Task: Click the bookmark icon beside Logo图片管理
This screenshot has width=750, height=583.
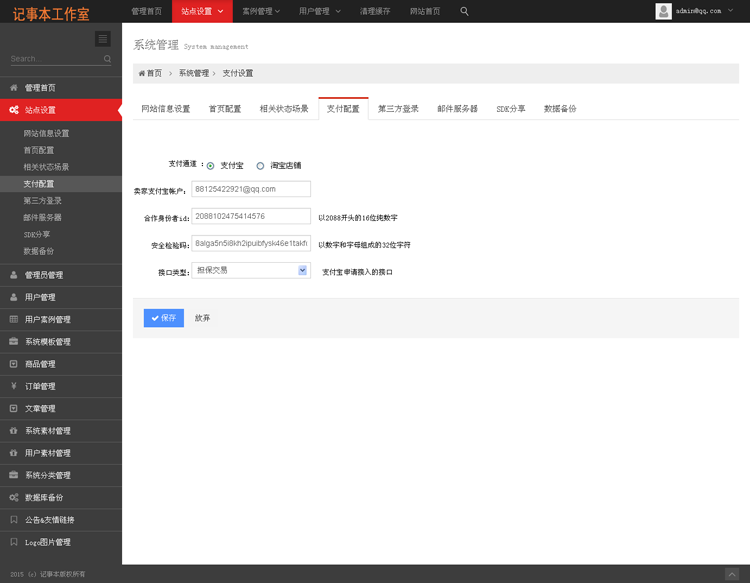Action: coord(14,542)
